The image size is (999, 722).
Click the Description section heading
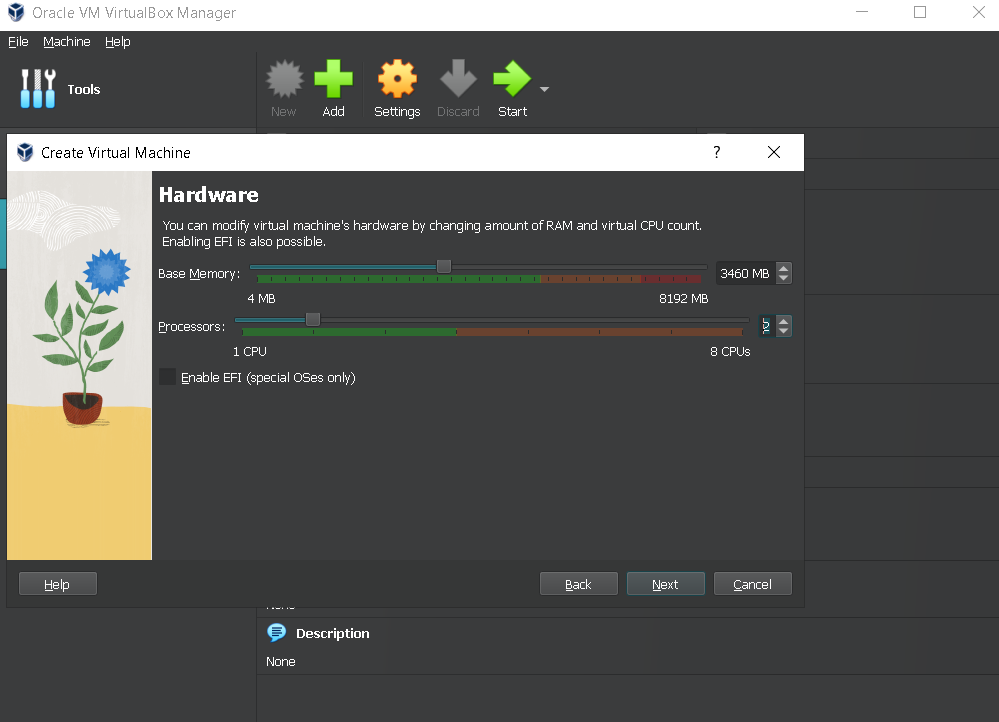333,633
